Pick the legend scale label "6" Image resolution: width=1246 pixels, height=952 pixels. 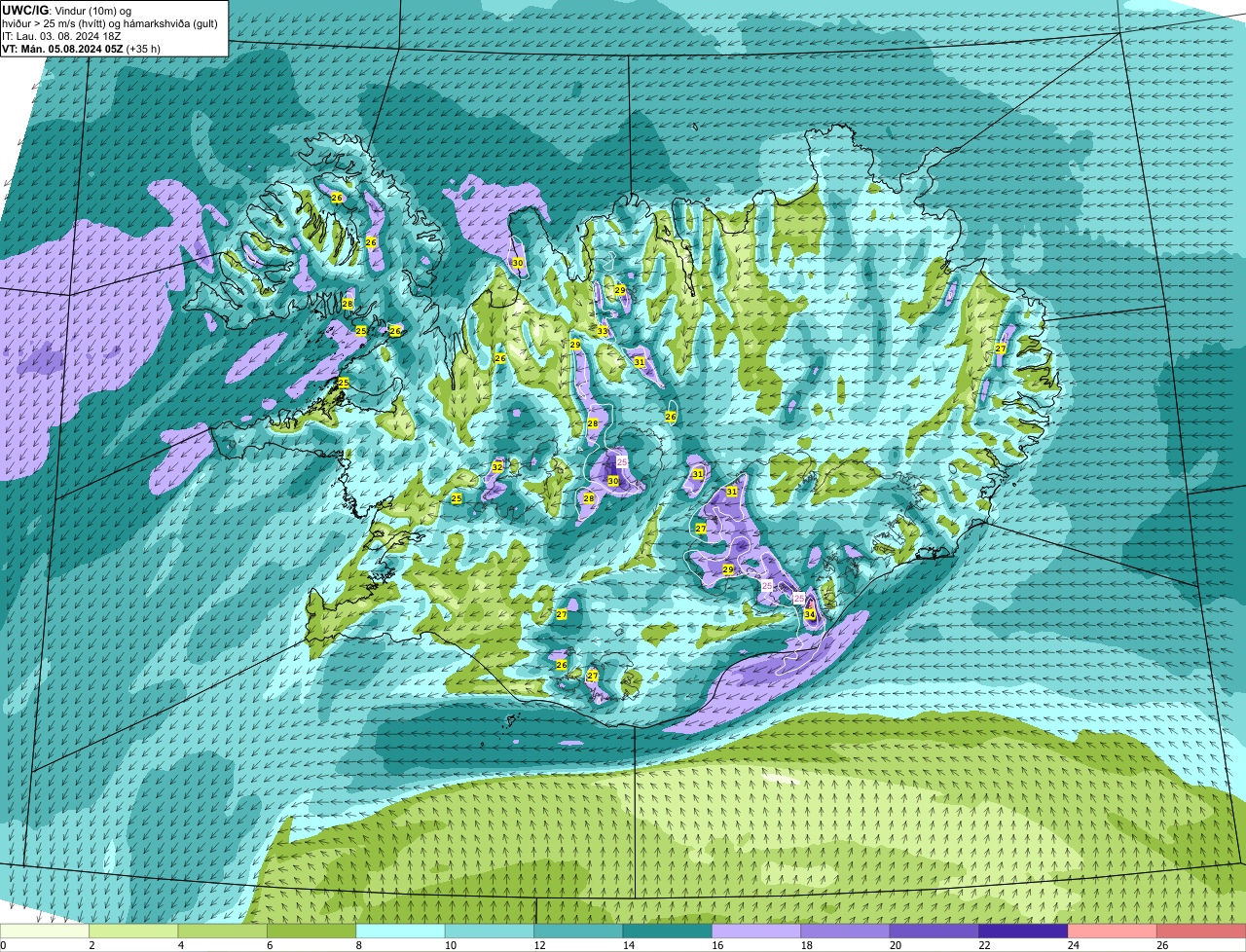click(x=270, y=944)
